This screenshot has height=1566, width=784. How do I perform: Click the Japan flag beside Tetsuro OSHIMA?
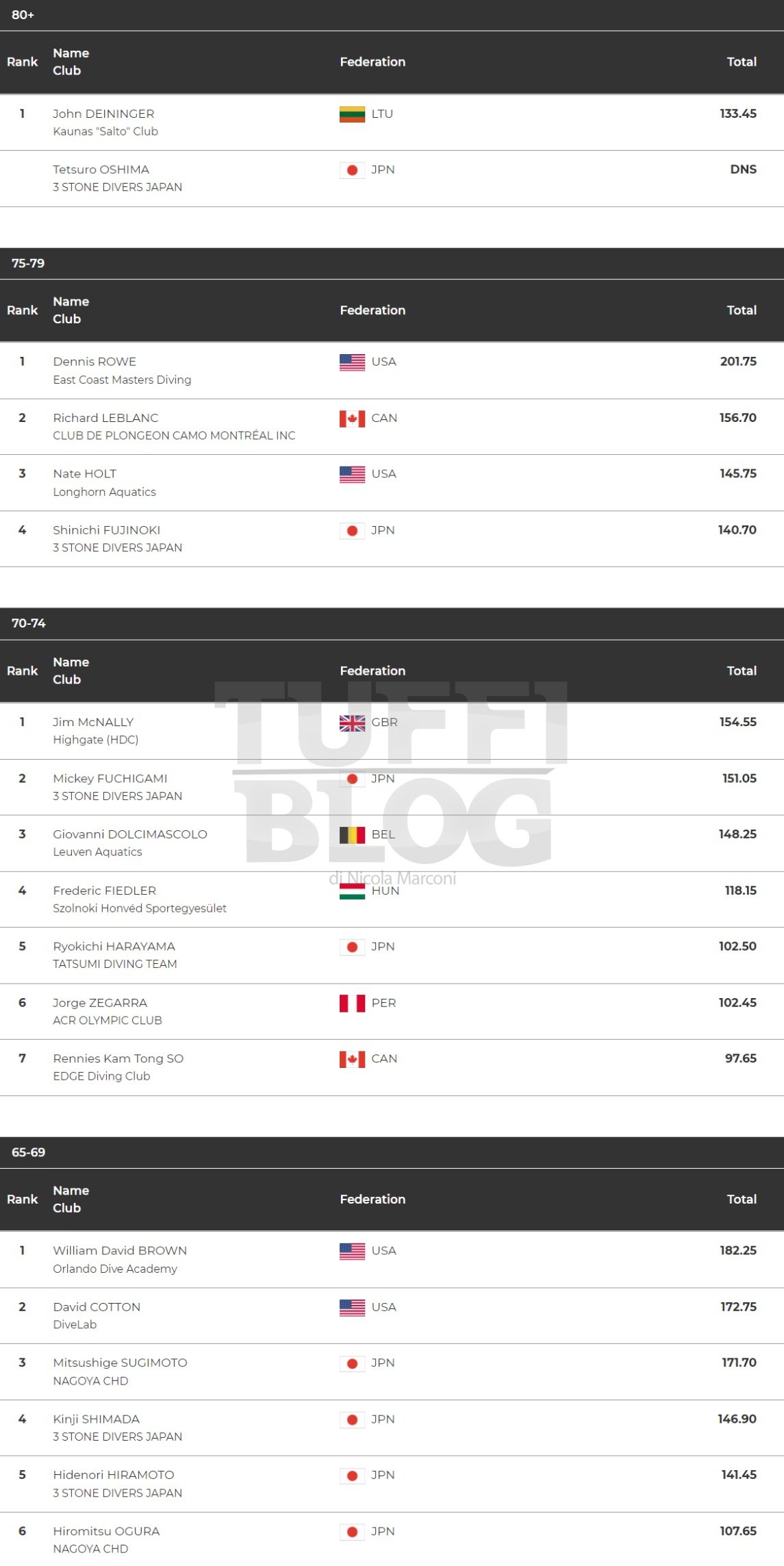(x=352, y=170)
